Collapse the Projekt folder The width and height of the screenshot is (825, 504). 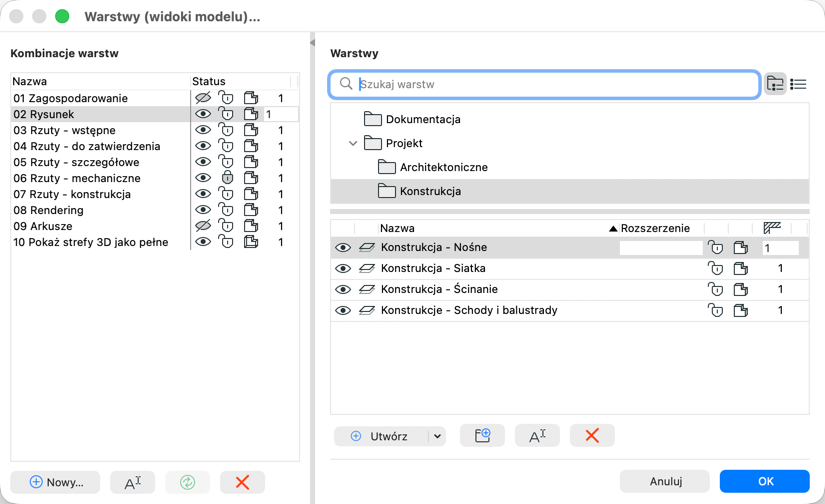pos(353,143)
